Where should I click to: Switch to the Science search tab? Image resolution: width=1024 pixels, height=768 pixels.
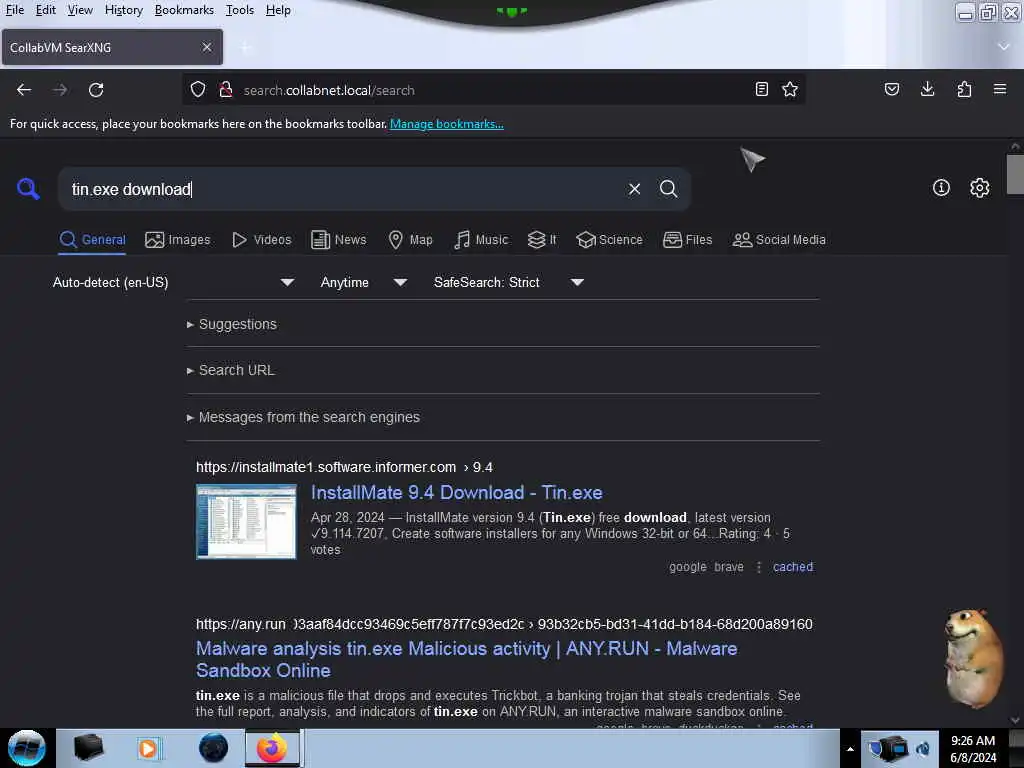pos(609,240)
